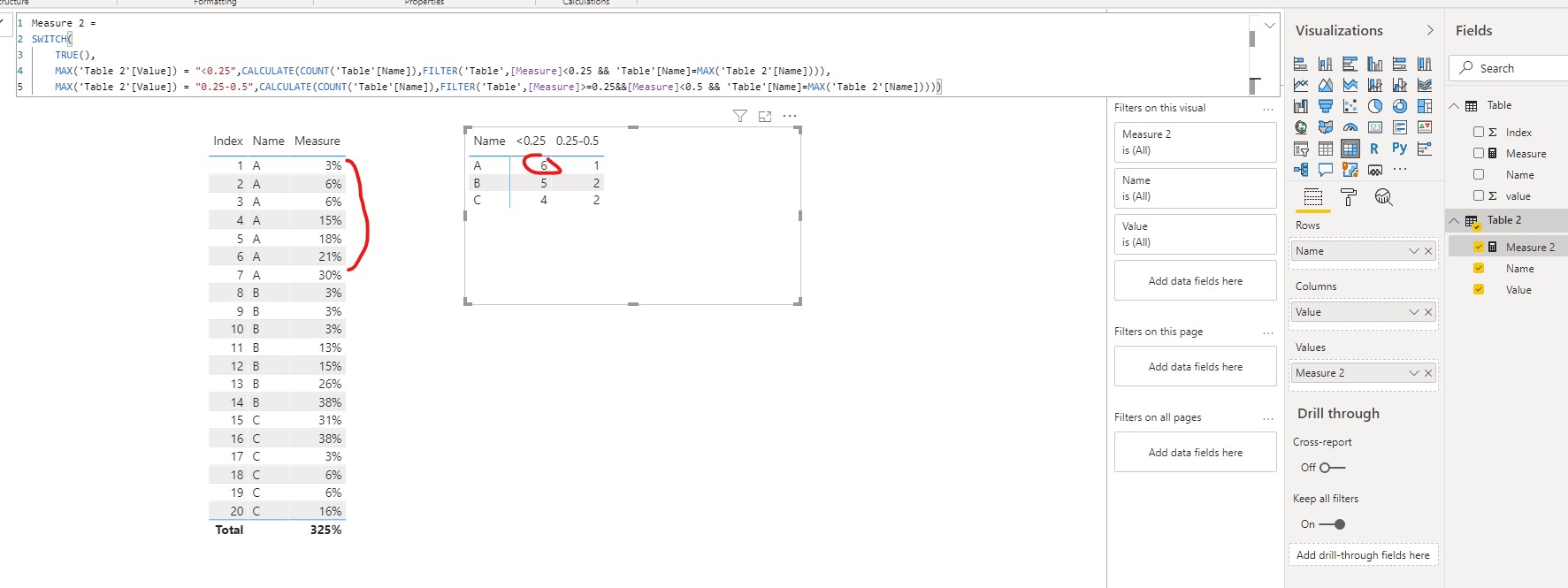Select the table visual icon
Screen dimensions: 1568x588
[1325, 149]
